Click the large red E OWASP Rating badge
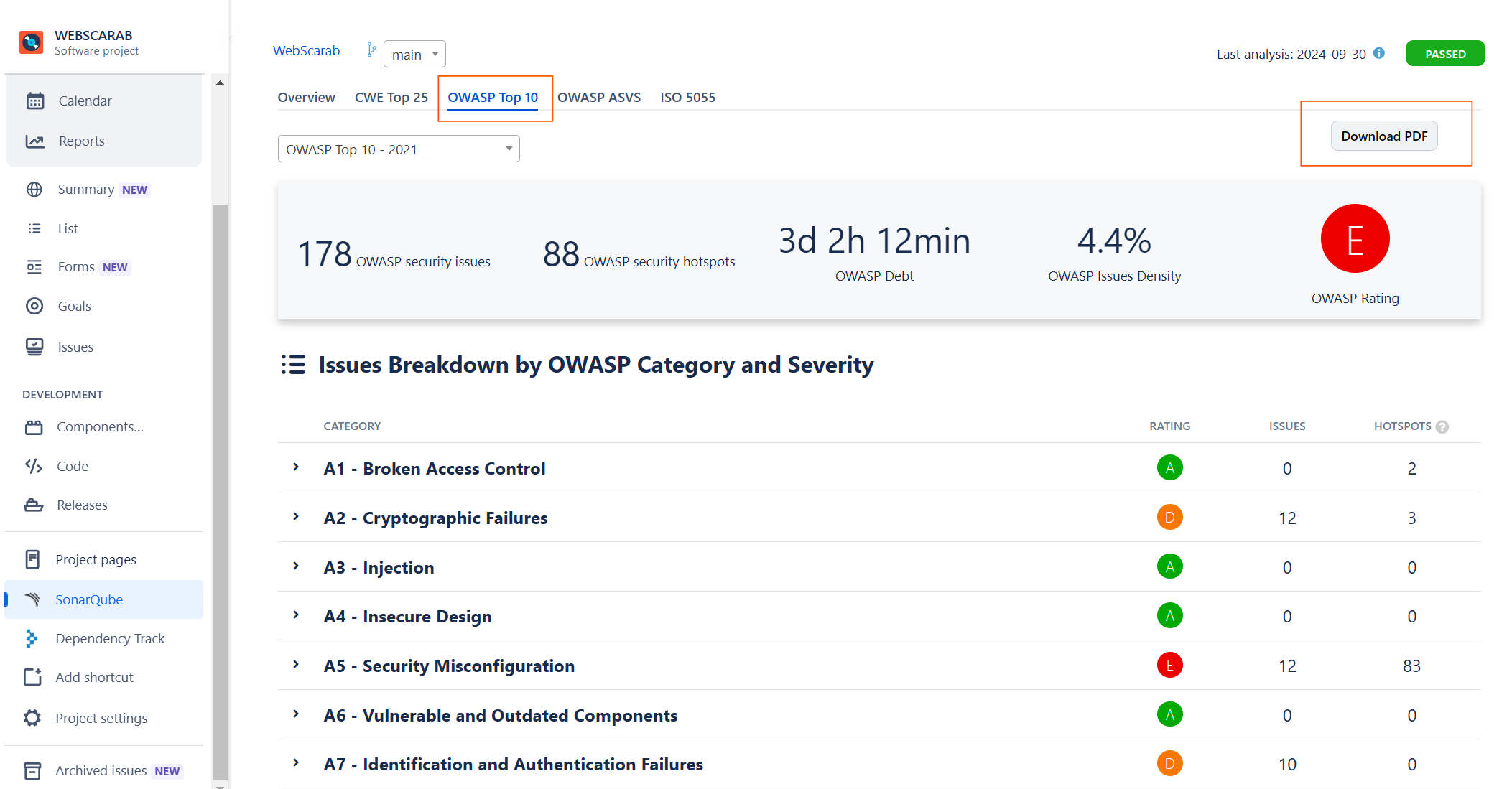This screenshot has width=1512, height=789. tap(1355, 238)
